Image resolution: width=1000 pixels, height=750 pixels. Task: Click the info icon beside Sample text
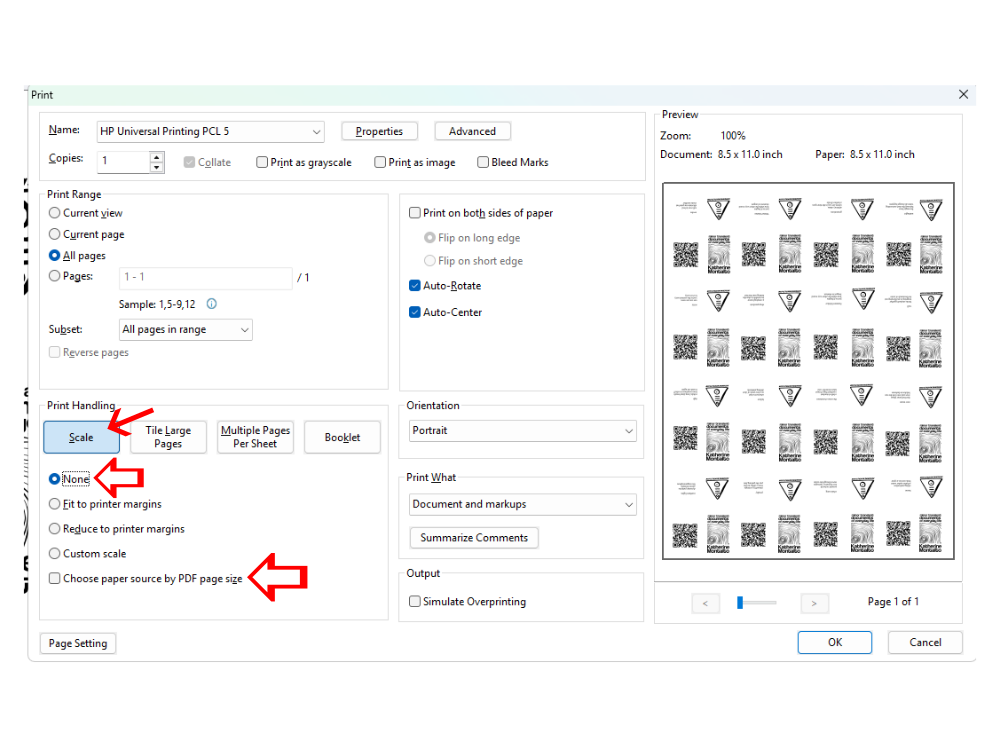(x=211, y=304)
